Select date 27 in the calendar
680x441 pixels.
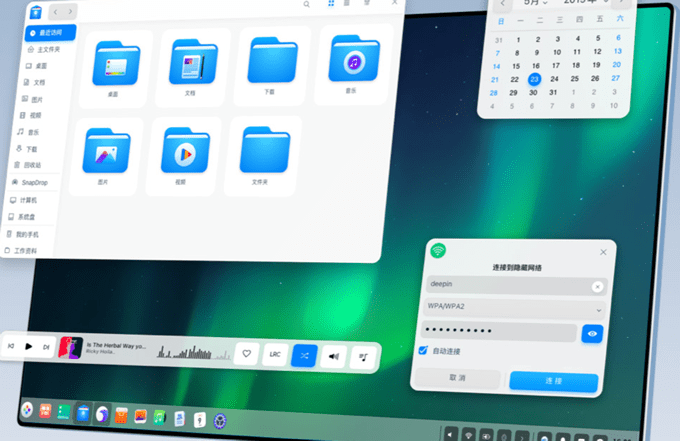(615, 78)
